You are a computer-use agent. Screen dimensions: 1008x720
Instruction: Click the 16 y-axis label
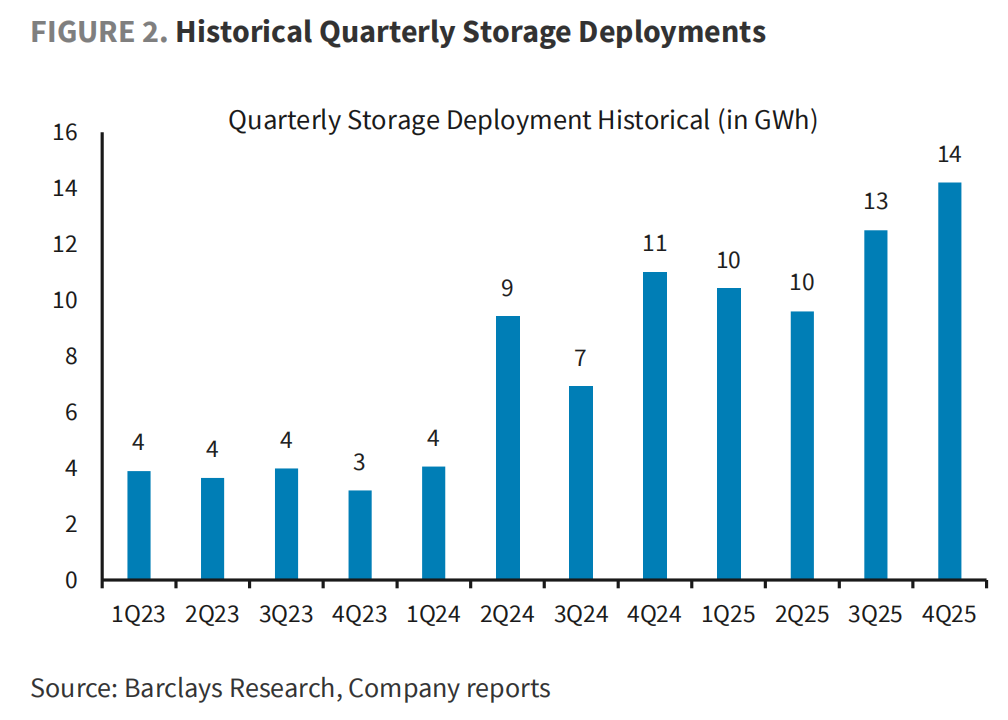tap(65, 132)
